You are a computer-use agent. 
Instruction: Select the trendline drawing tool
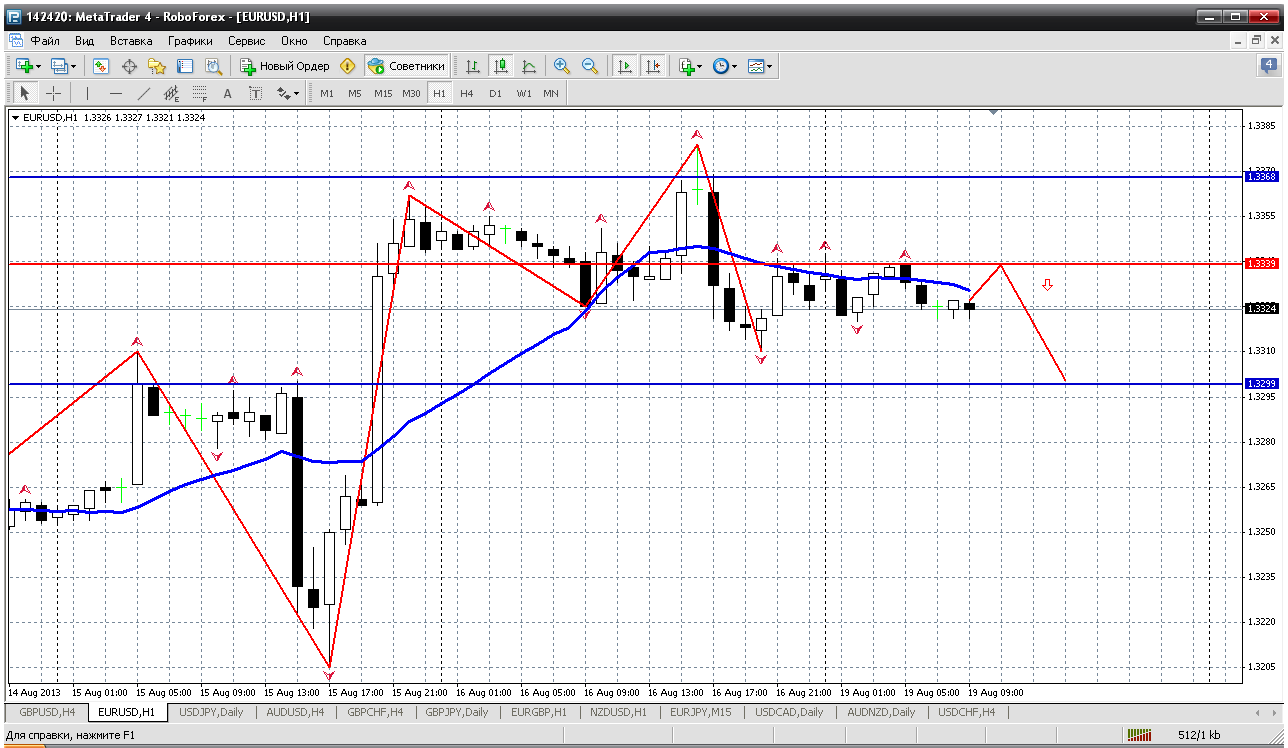(x=143, y=93)
